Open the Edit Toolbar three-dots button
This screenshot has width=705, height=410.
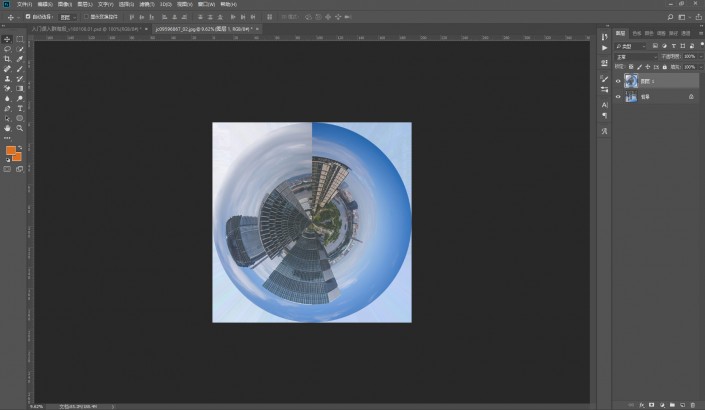pos(7,138)
